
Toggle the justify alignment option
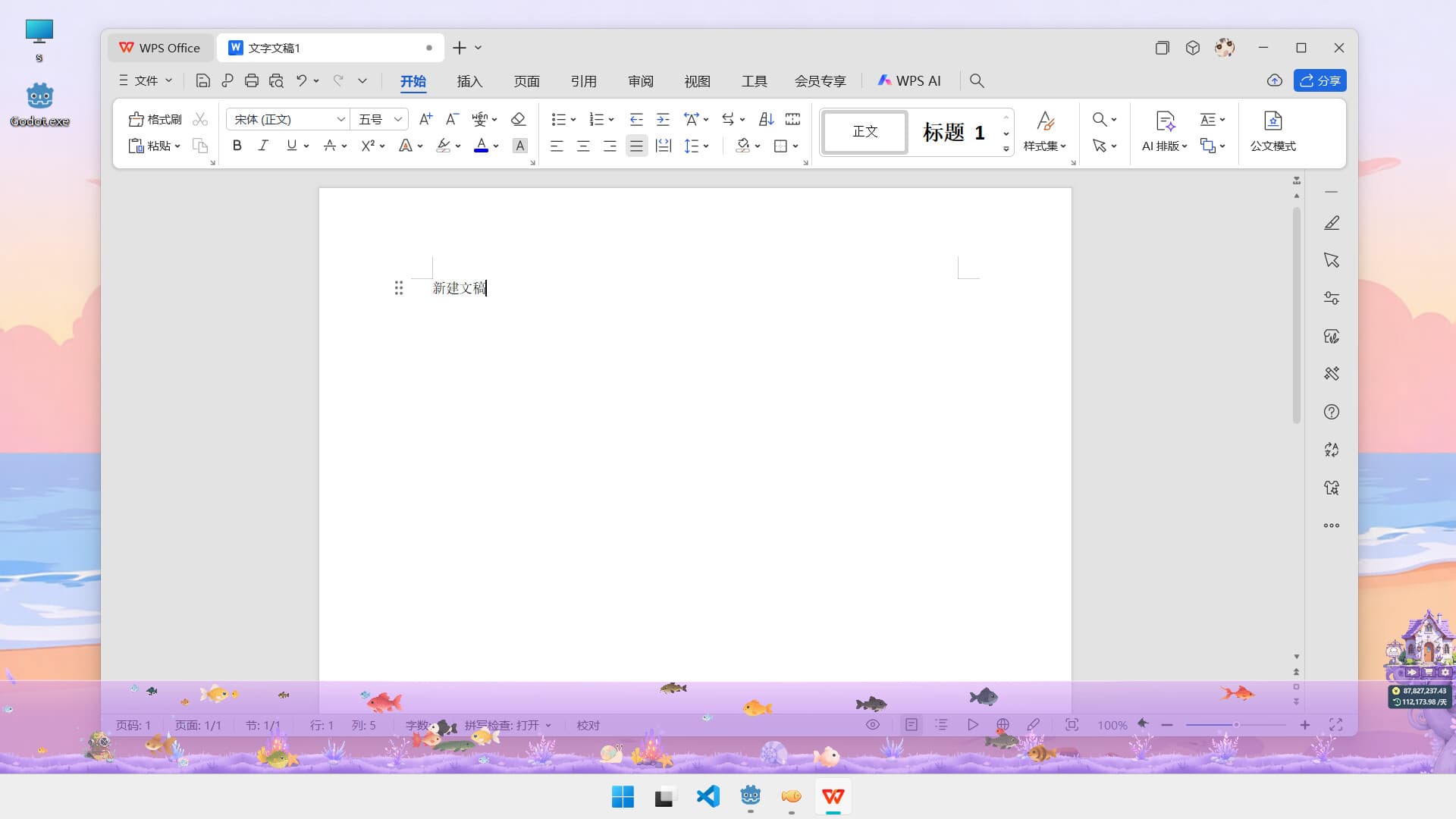[636, 146]
